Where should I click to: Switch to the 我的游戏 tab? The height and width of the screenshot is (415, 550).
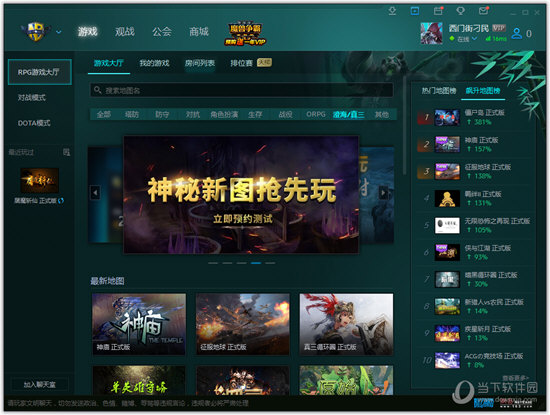coord(154,63)
